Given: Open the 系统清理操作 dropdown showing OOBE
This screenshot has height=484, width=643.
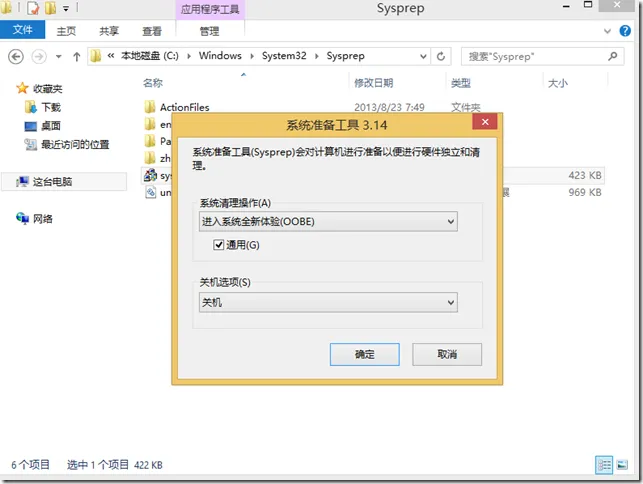Looking at the screenshot, I should click(328, 221).
